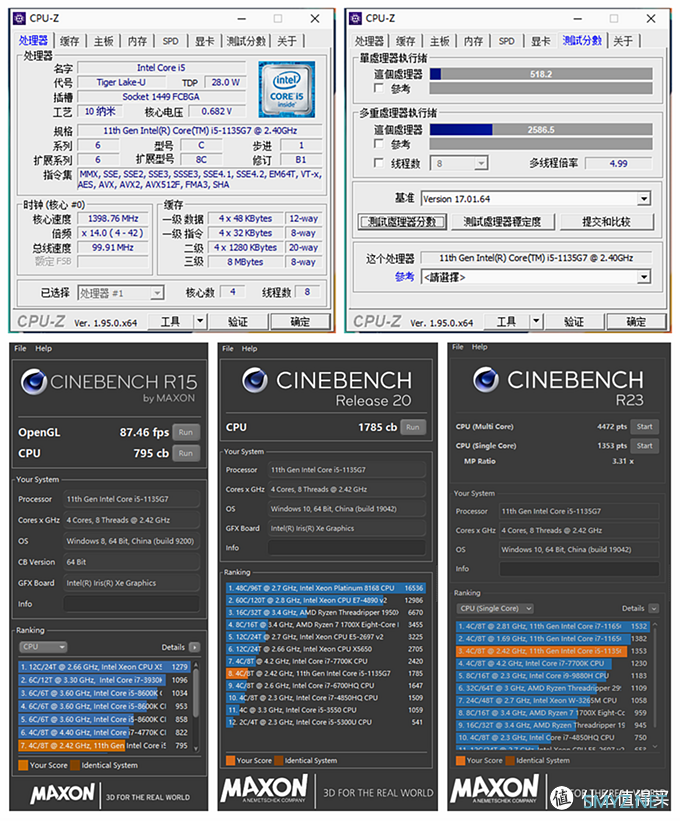Toggle the multi-thread 參考 checkbox
This screenshot has width=680, height=821.
(x=378, y=143)
